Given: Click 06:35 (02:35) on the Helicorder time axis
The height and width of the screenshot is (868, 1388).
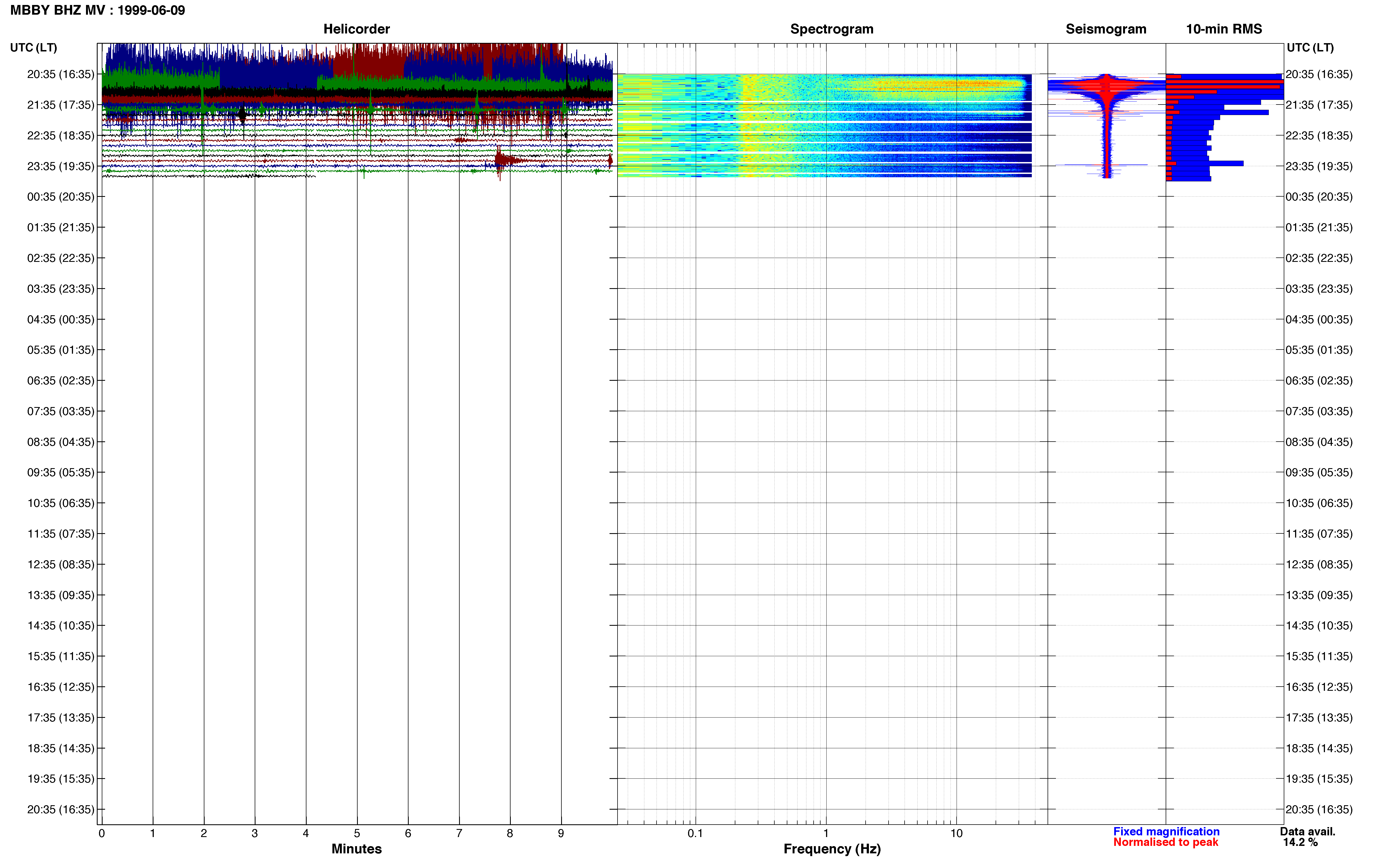Looking at the screenshot, I should 61,380.
